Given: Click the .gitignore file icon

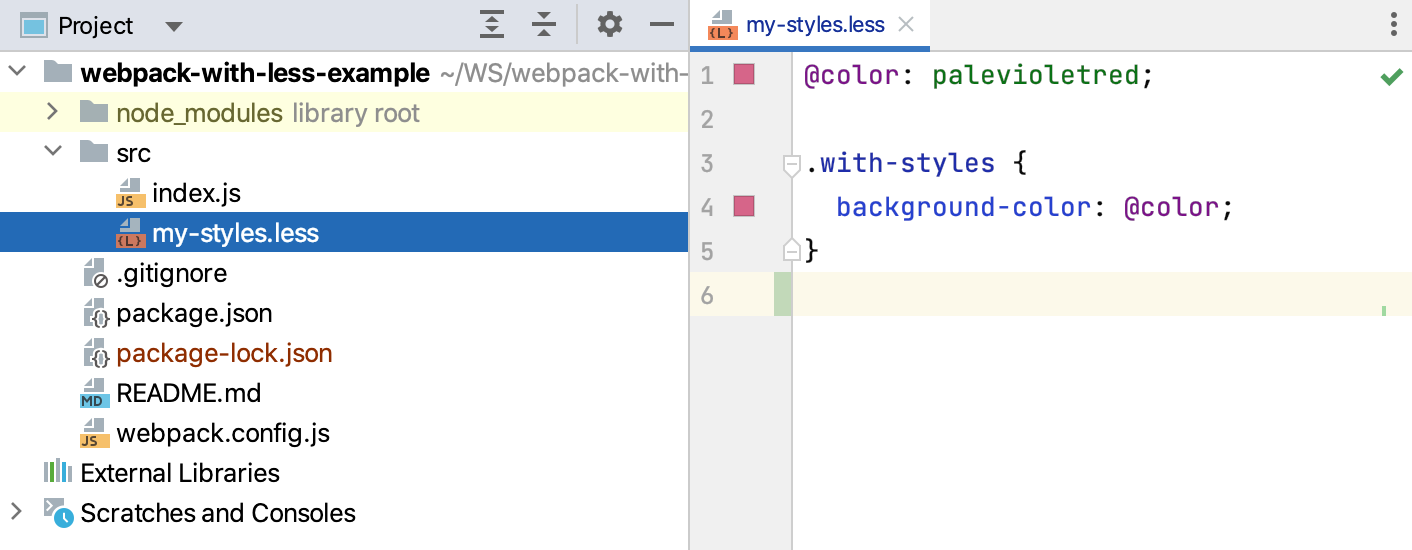Looking at the screenshot, I should [x=95, y=273].
